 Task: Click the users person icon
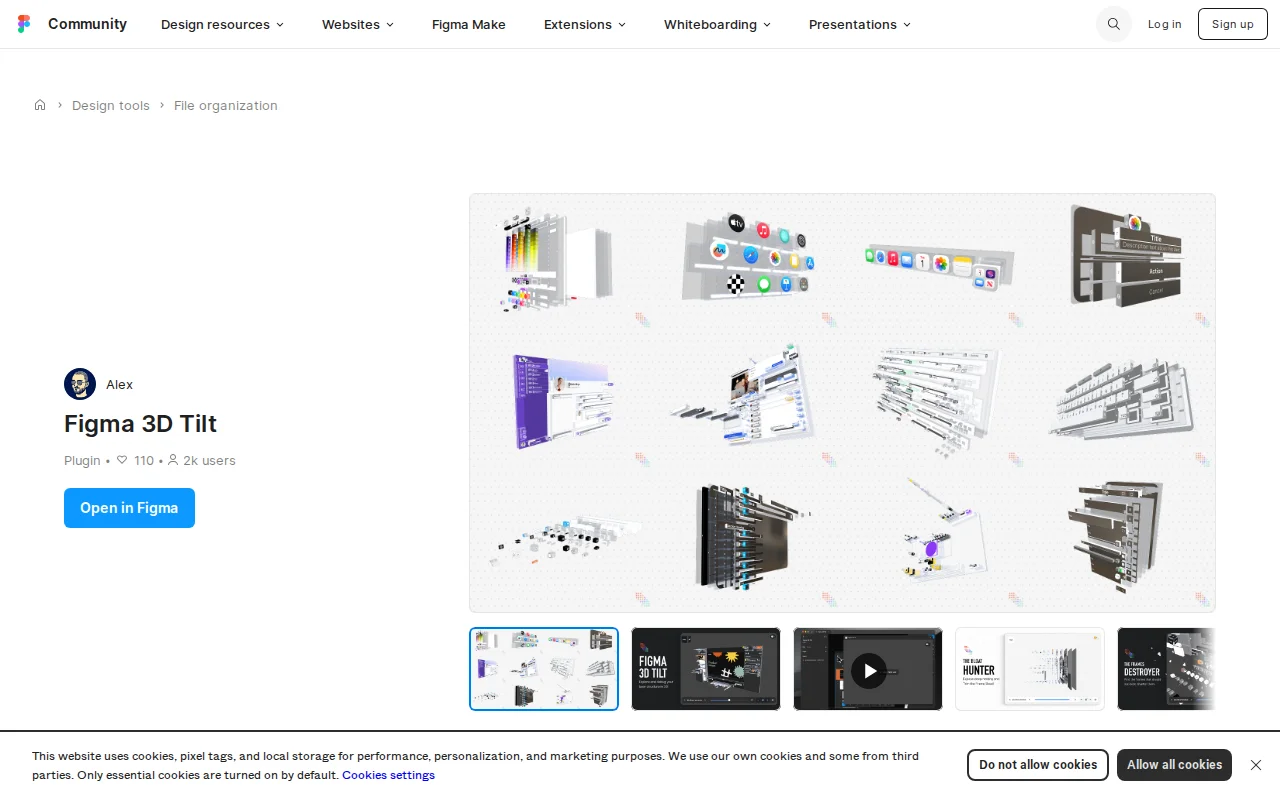click(173, 460)
